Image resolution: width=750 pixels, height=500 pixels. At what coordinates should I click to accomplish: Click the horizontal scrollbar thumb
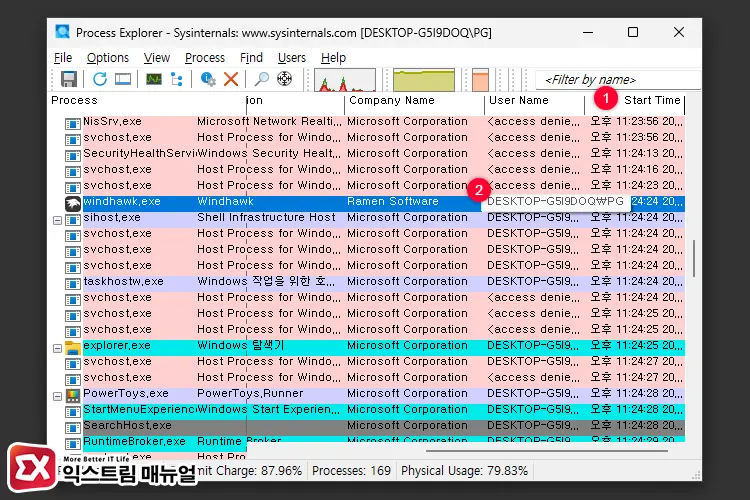[547, 451]
